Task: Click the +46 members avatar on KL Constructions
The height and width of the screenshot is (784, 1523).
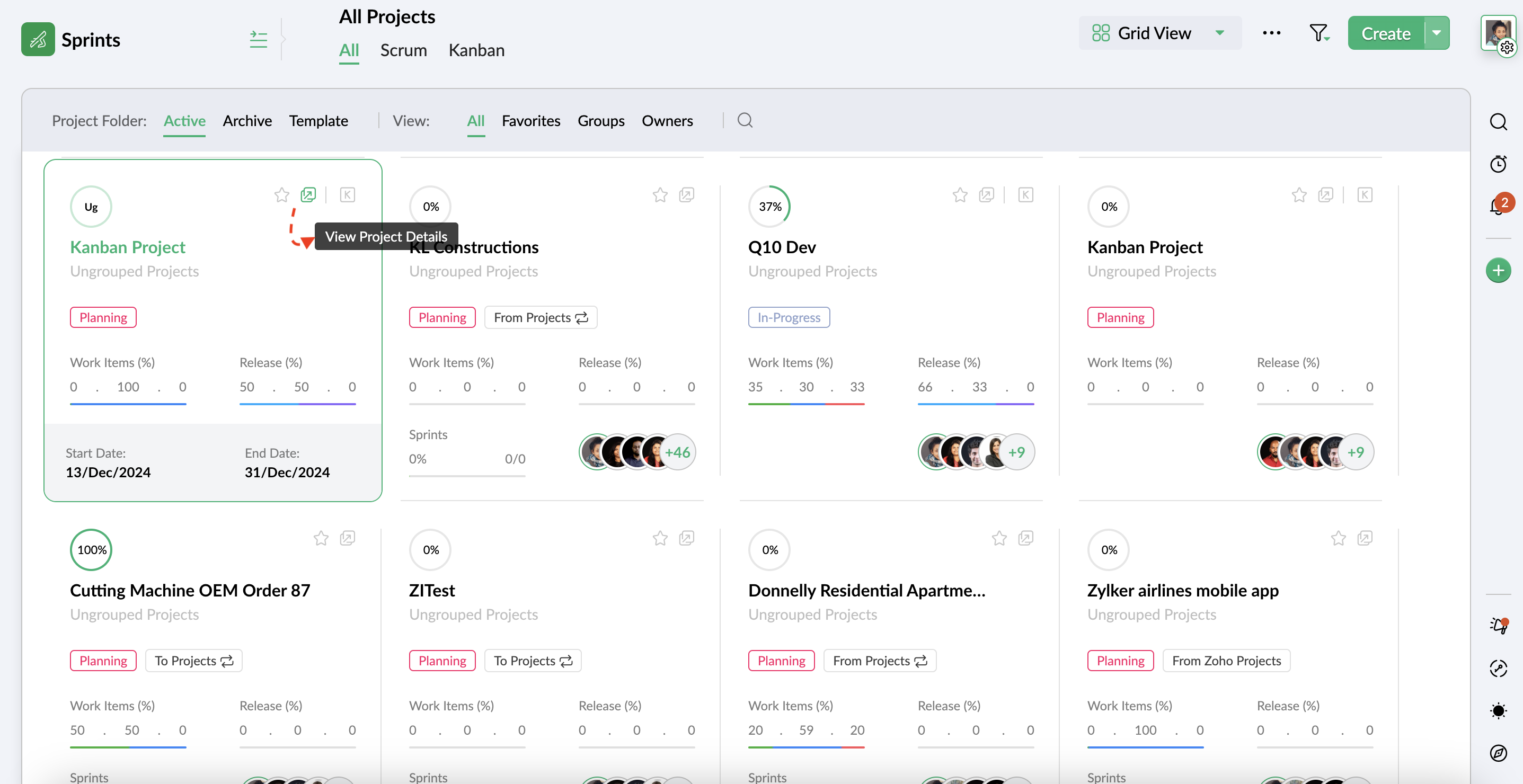Action: point(678,452)
